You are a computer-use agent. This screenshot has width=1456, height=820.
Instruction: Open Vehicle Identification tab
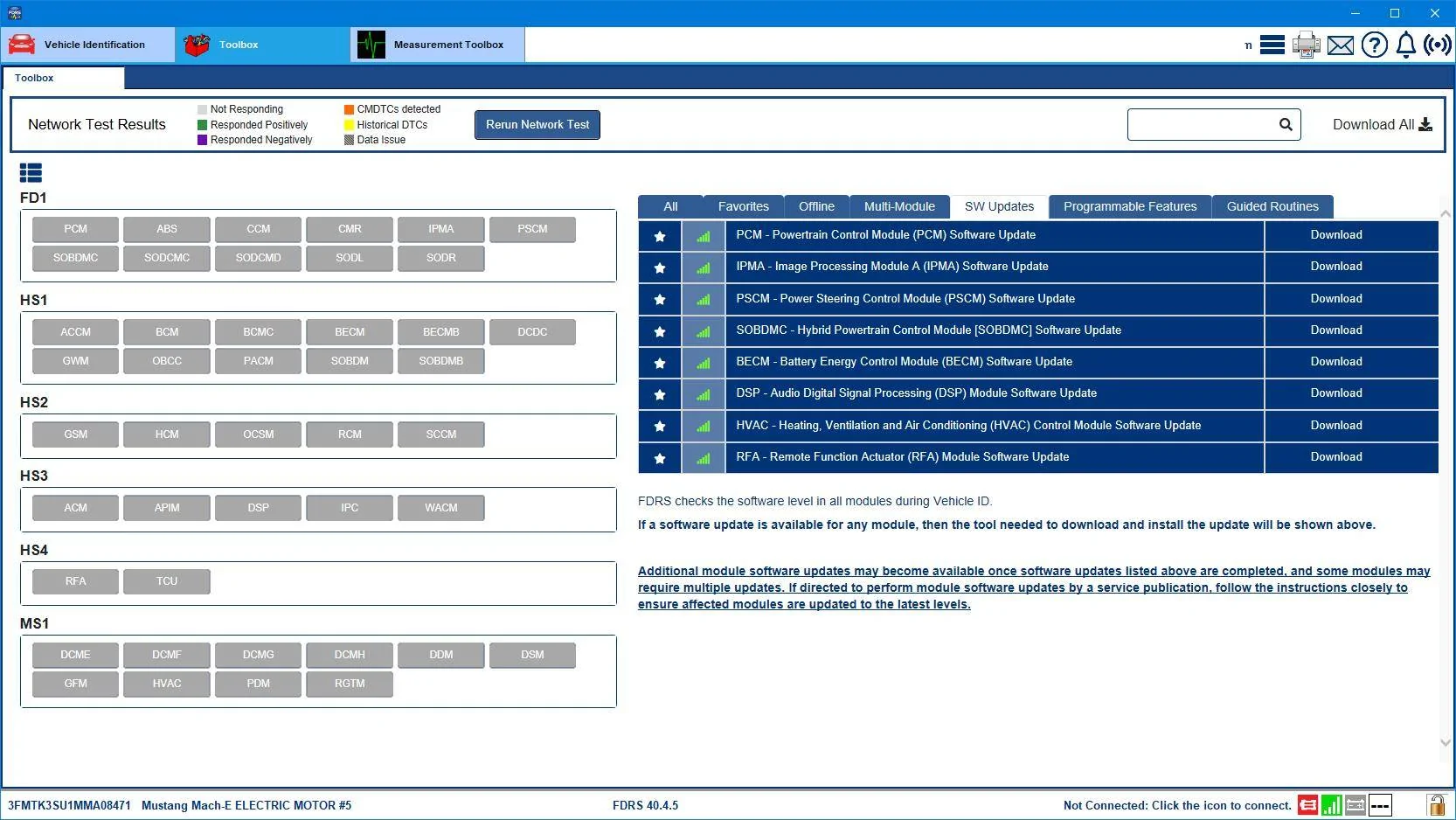[87, 45]
